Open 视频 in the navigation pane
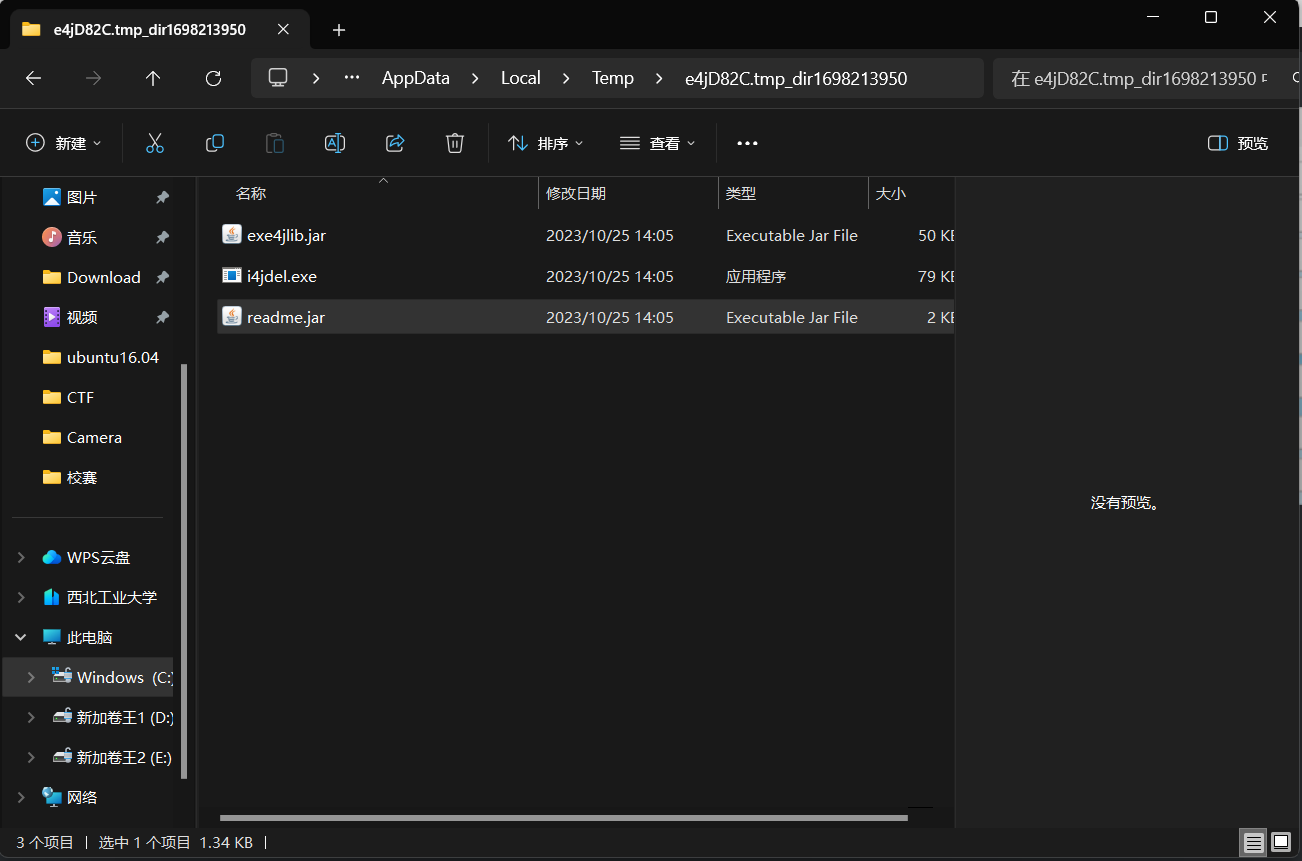 tap(82, 318)
